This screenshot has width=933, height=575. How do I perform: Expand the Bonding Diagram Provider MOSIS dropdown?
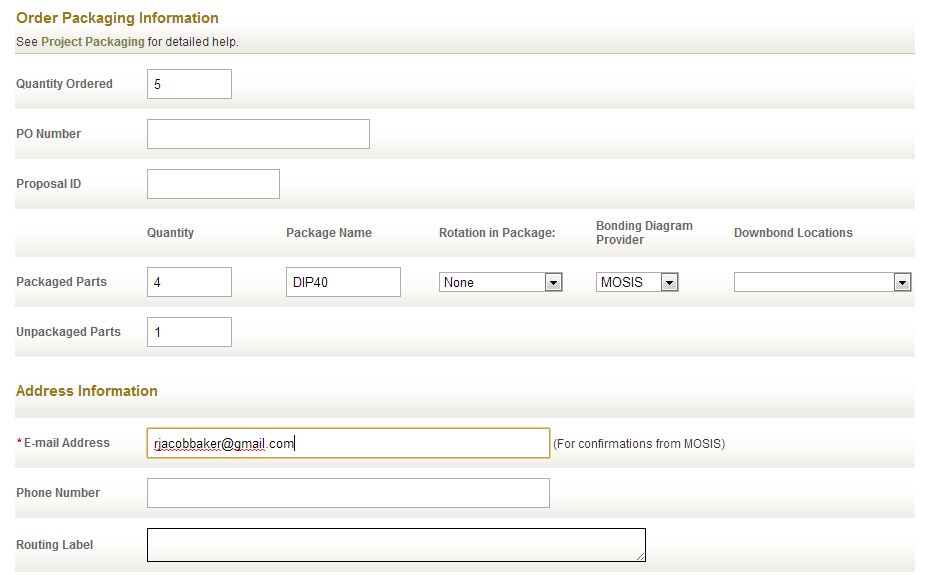point(637,282)
